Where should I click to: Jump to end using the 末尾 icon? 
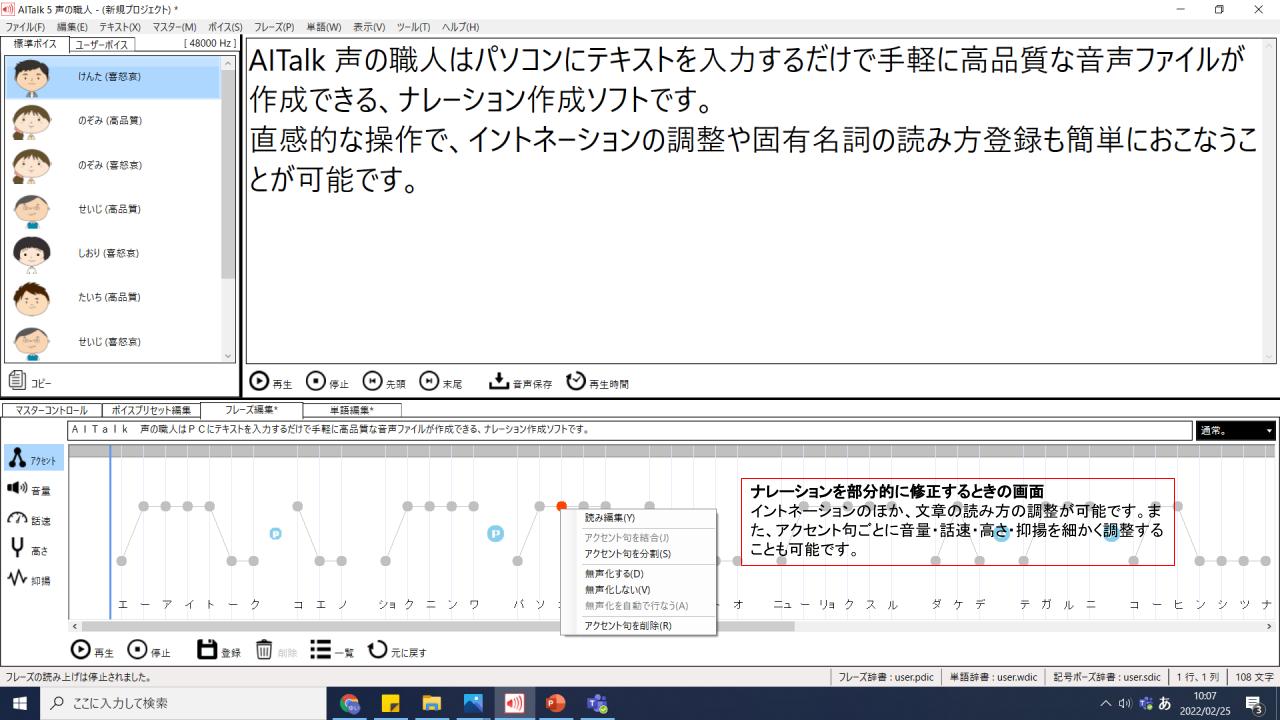(x=430, y=380)
